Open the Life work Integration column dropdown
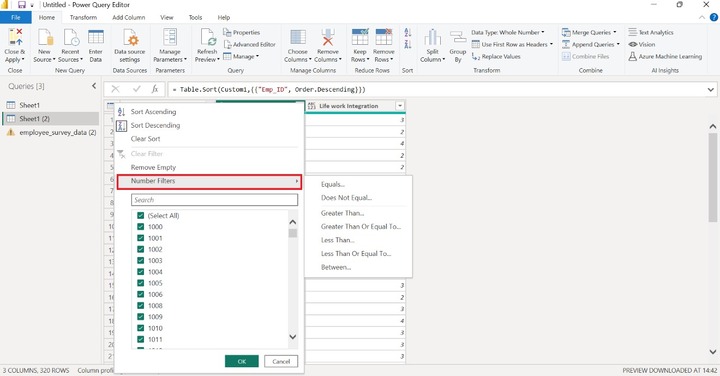720x376 pixels. coord(400,106)
